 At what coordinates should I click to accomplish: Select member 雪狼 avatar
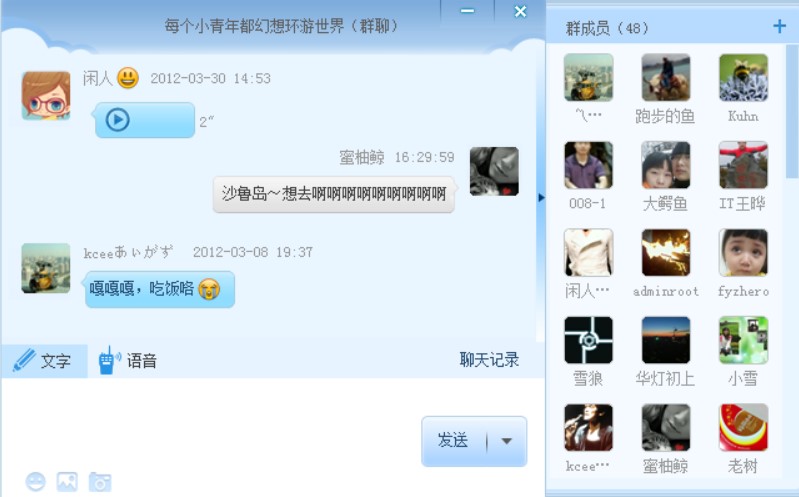pos(588,340)
